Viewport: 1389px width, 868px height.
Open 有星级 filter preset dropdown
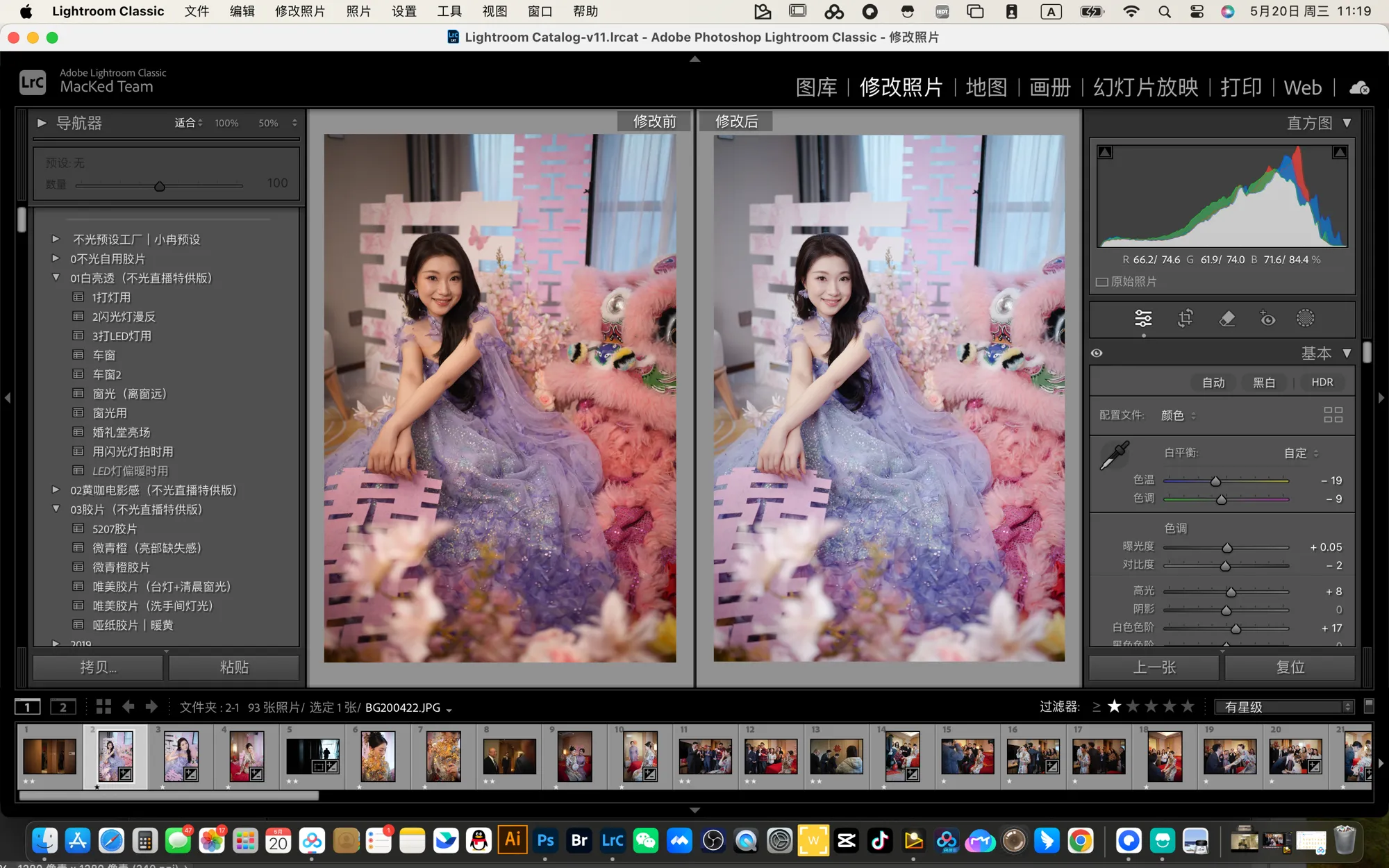(x=1284, y=707)
